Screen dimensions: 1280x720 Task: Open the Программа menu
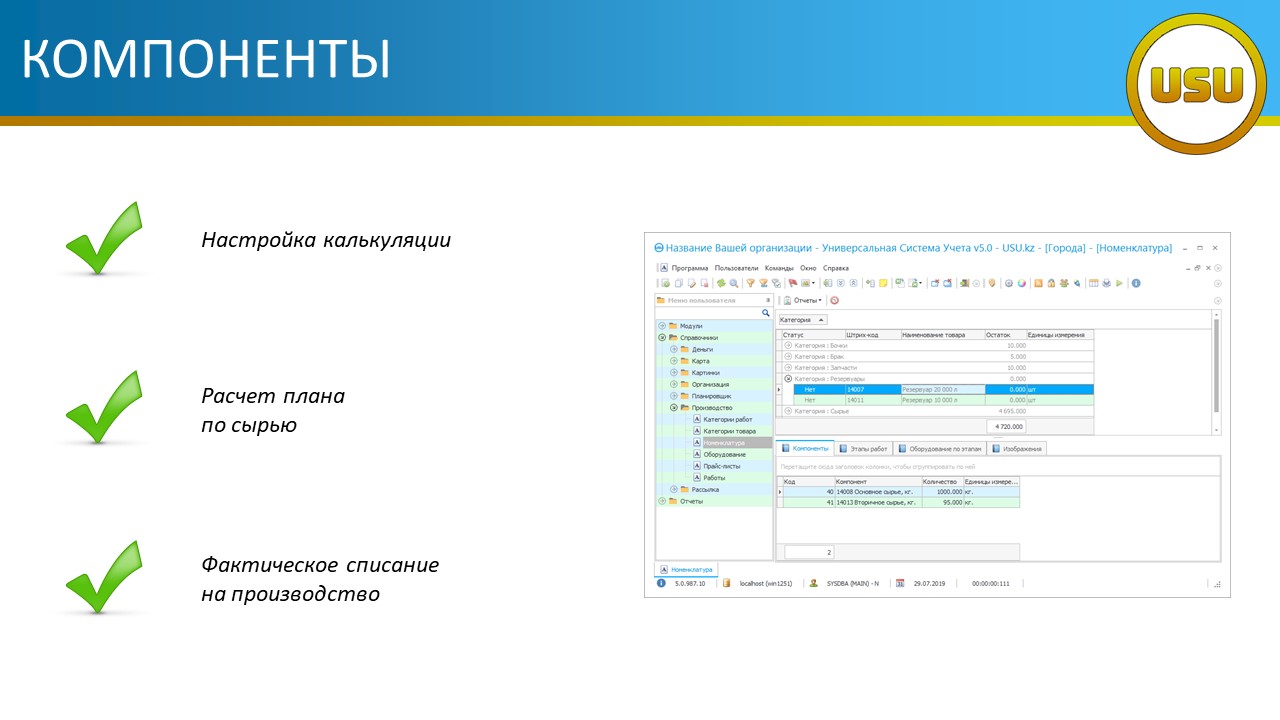[690, 268]
